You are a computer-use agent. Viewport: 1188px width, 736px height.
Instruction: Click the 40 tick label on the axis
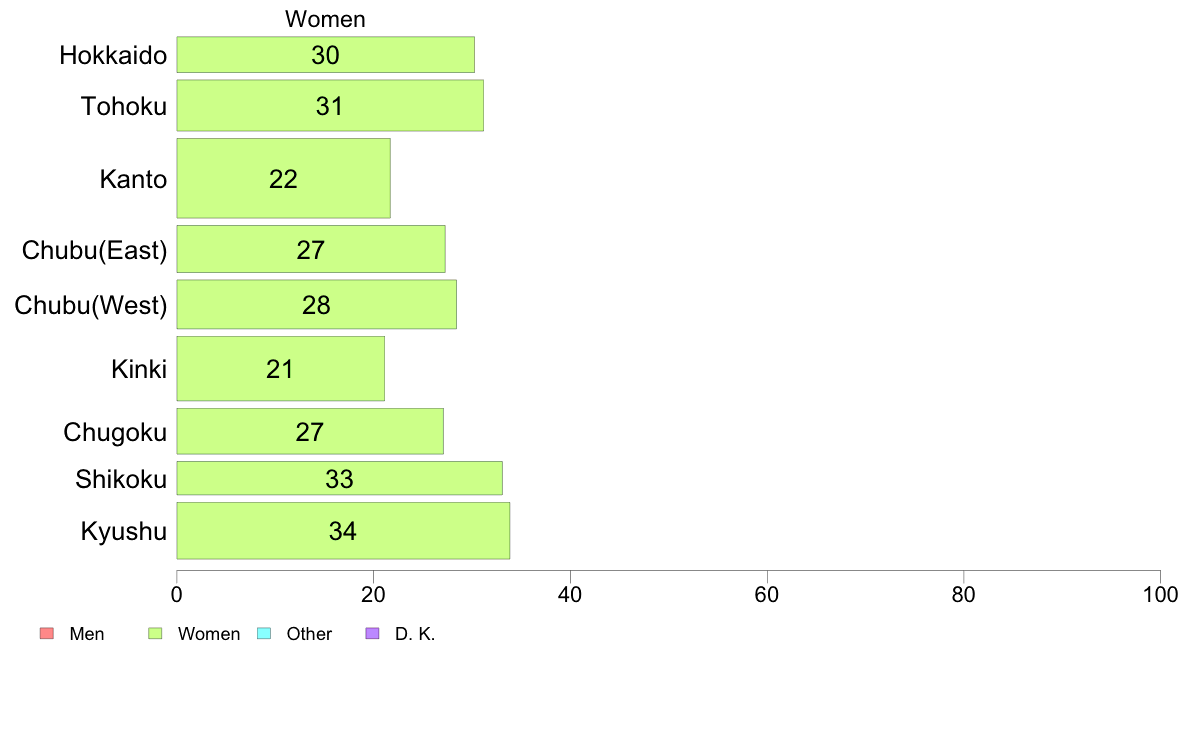(570, 594)
